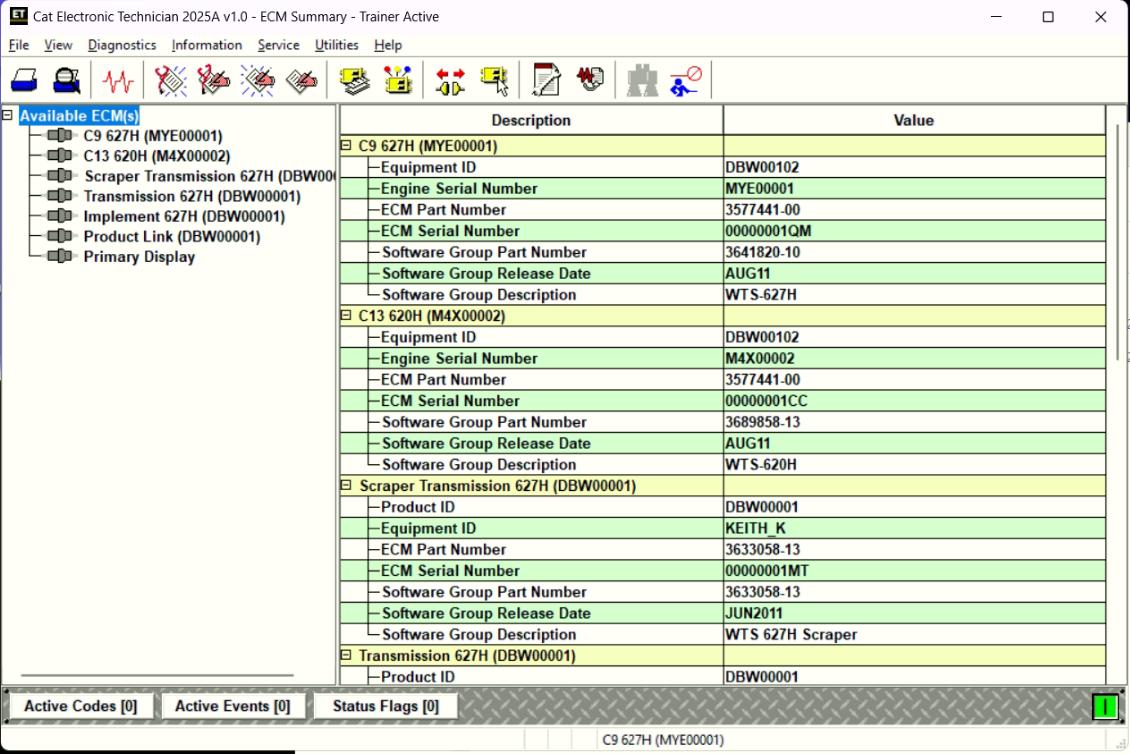Viewport: 1130px width, 754px height.
Task: Open the File menu
Action: 19,45
